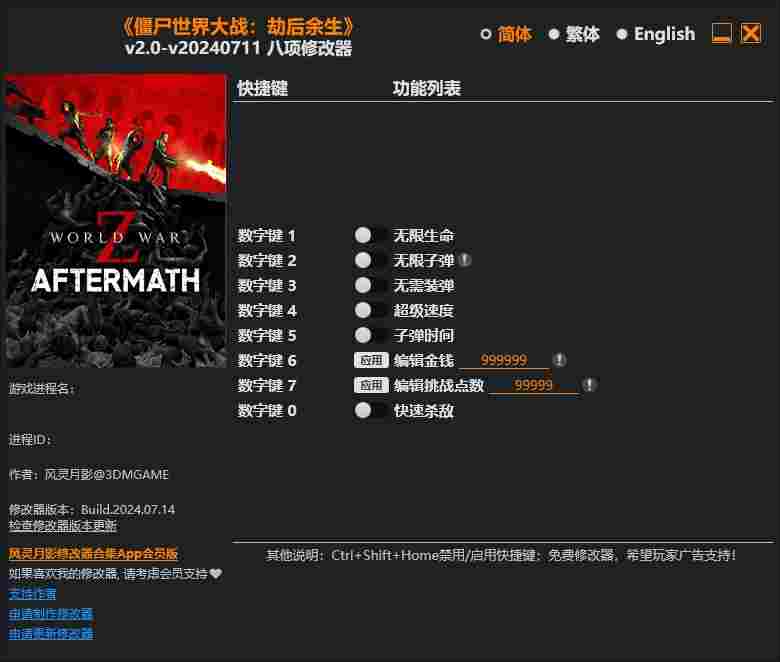This screenshot has width=780, height=662.
Task: Click the 数字键 5 hotkey label
Action: [x=267, y=336]
